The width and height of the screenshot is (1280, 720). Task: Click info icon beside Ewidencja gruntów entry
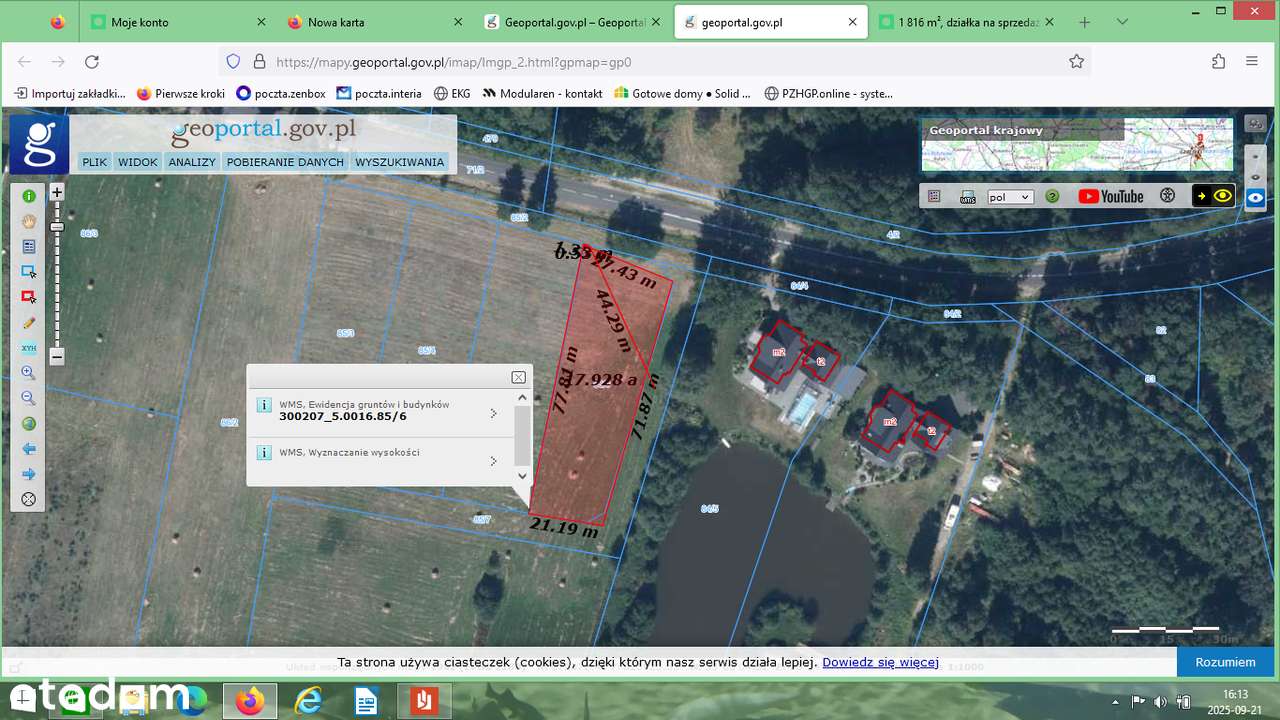[x=264, y=405]
